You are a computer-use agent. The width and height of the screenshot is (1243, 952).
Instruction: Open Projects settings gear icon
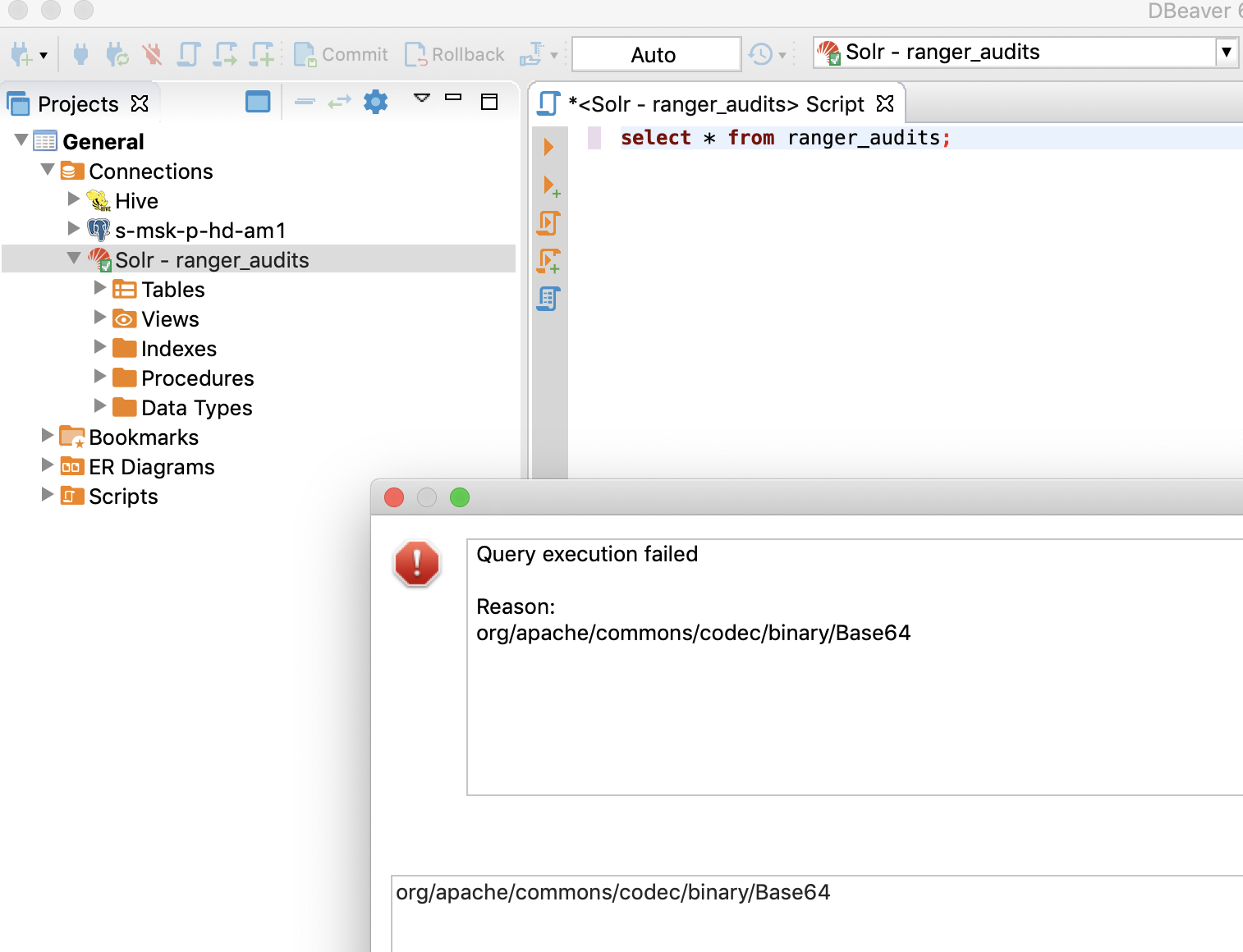tap(375, 102)
